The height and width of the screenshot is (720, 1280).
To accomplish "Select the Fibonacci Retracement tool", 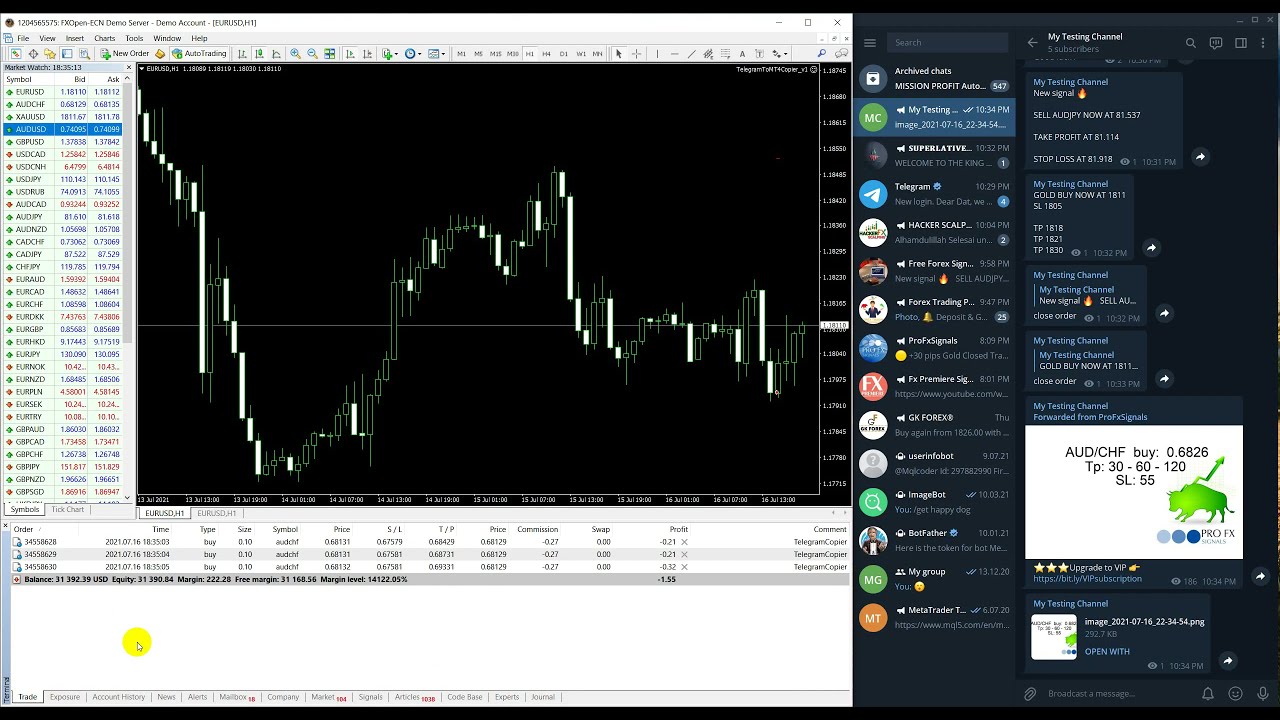I will point(725,54).
